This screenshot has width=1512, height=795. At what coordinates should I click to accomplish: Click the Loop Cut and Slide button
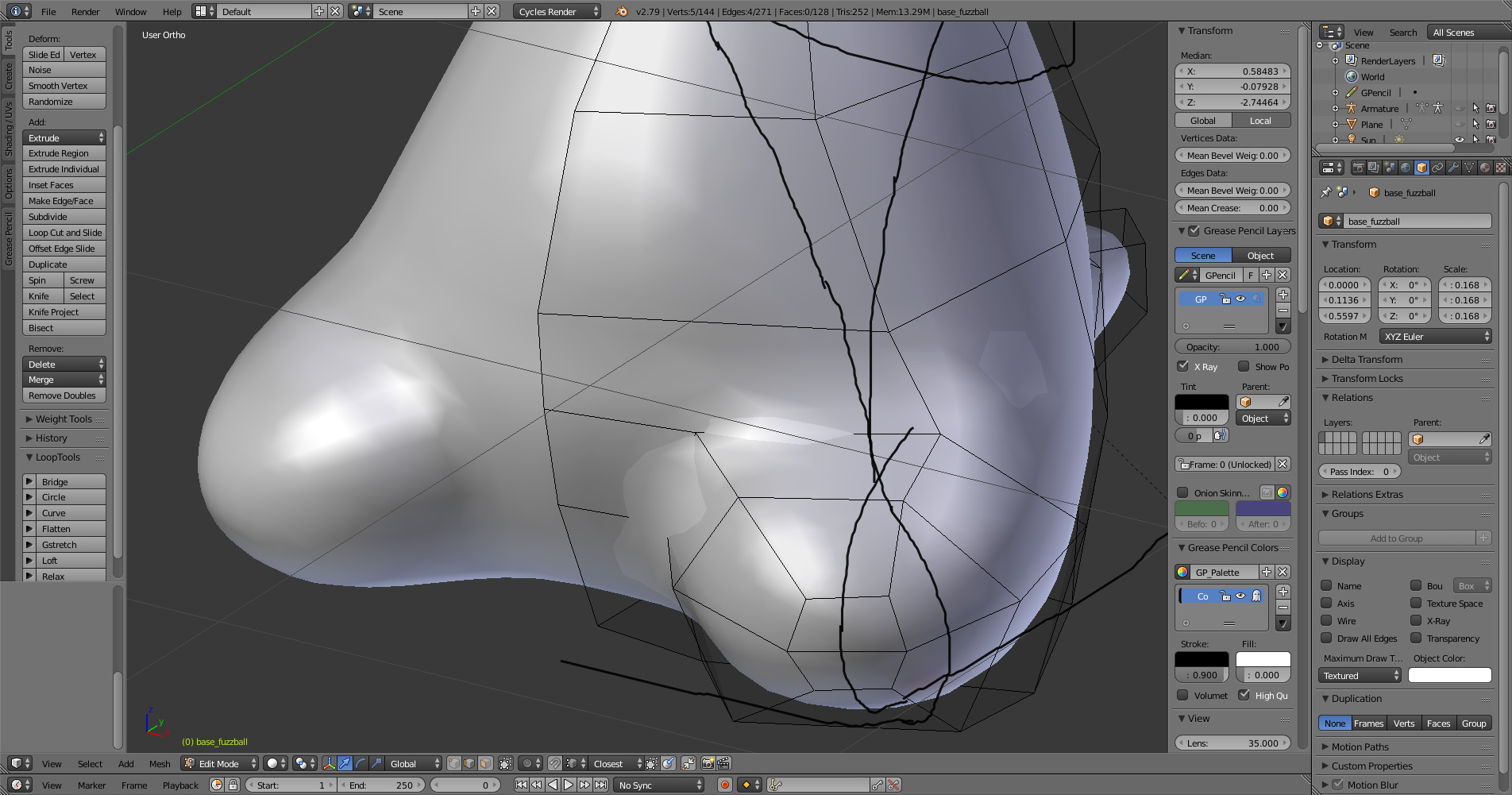pyautogui.click(x=64, y=232)
